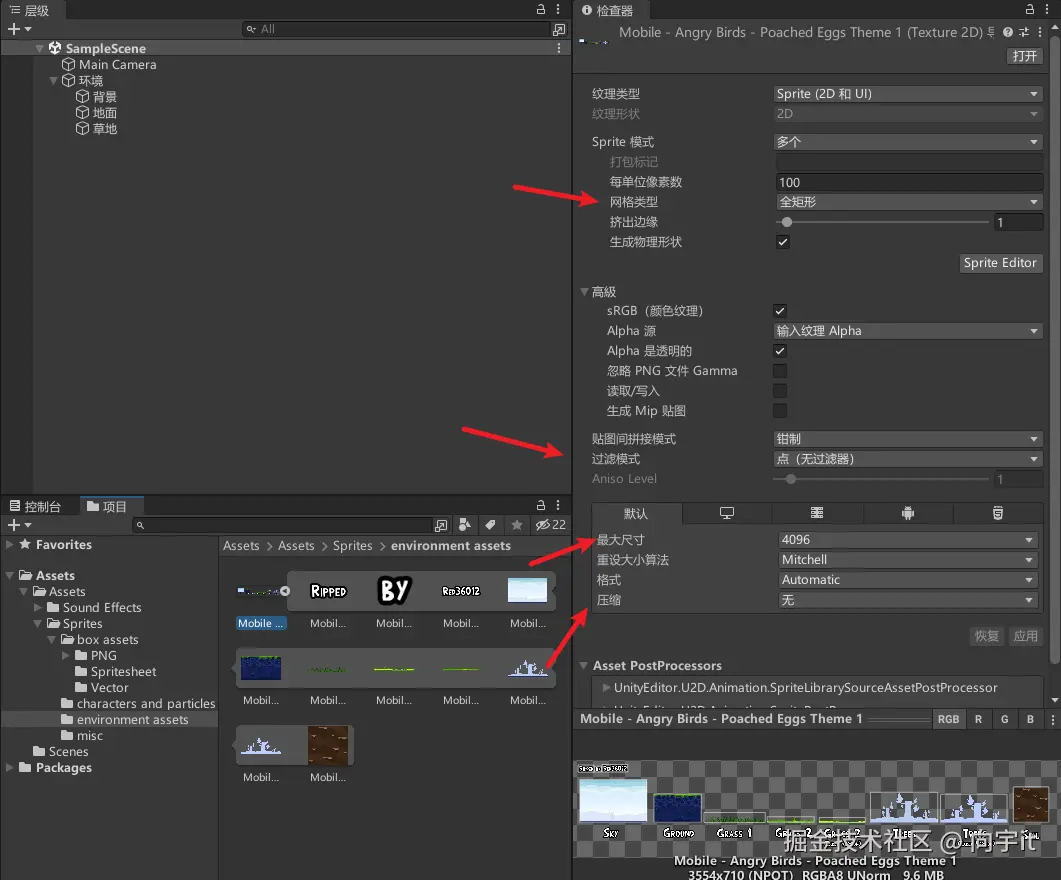Image resolution: width=1061 pixels, height=880 pixels.
Task: Open the 贴图间拼接模式 dropdown
Action: coord(907,439)
